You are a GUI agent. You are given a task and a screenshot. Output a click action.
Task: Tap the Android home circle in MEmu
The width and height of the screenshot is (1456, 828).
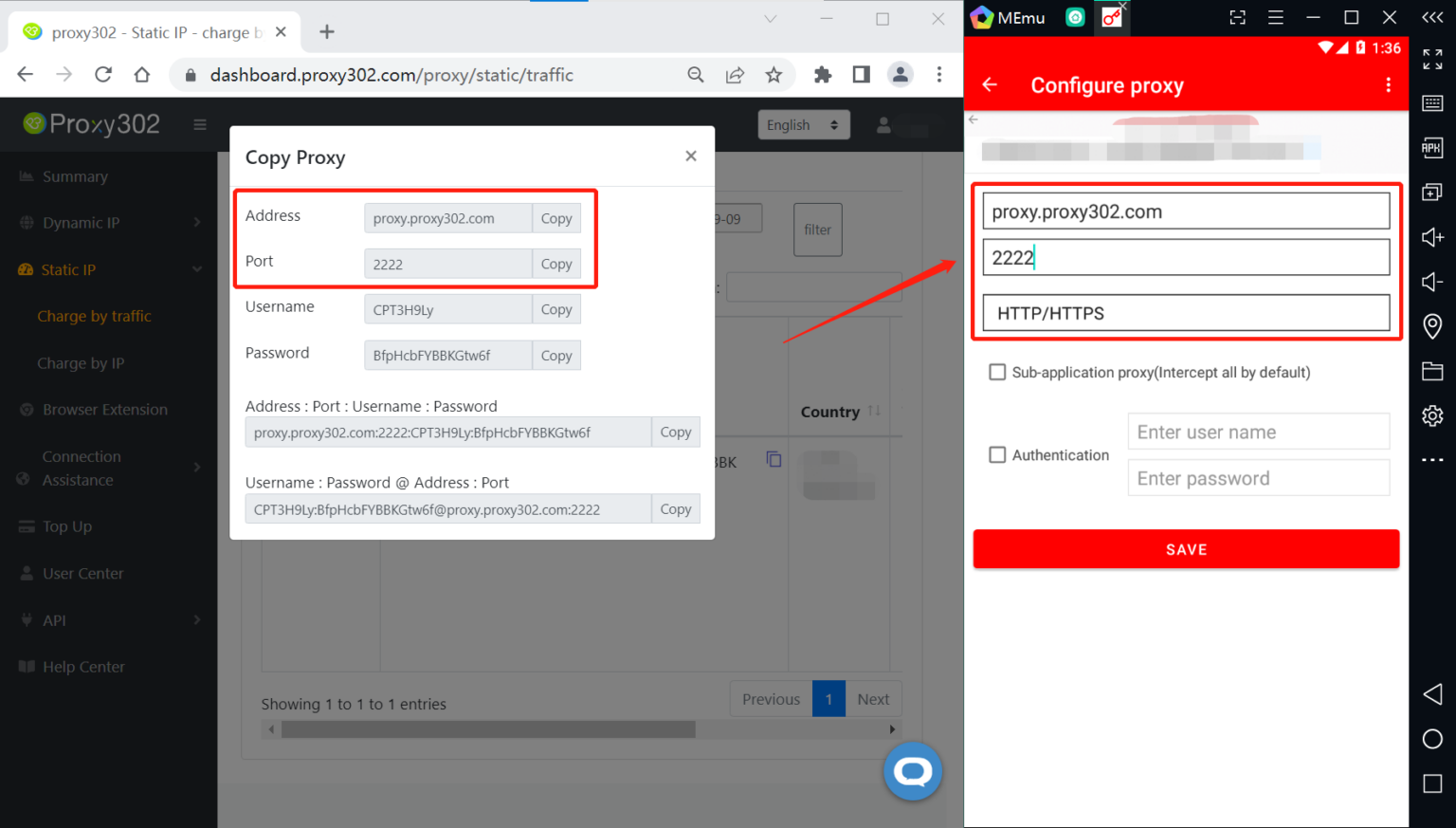pyautogui.click(x=1432, y=739)
